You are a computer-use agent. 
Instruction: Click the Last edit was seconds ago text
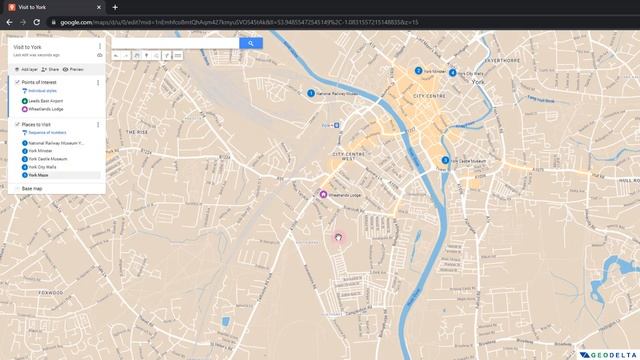click(x=36, y=55)
